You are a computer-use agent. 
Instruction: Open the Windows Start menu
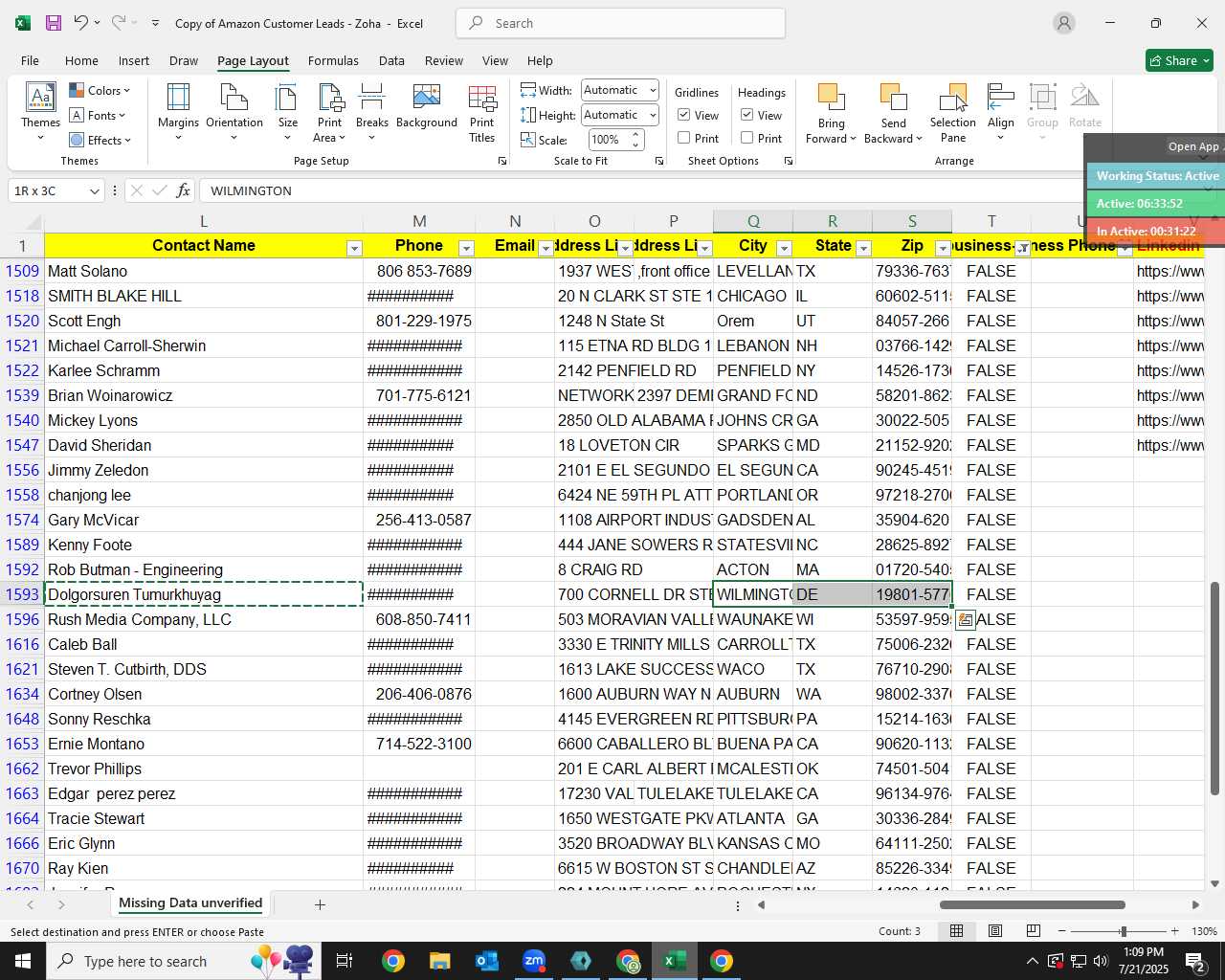point(23,961)
